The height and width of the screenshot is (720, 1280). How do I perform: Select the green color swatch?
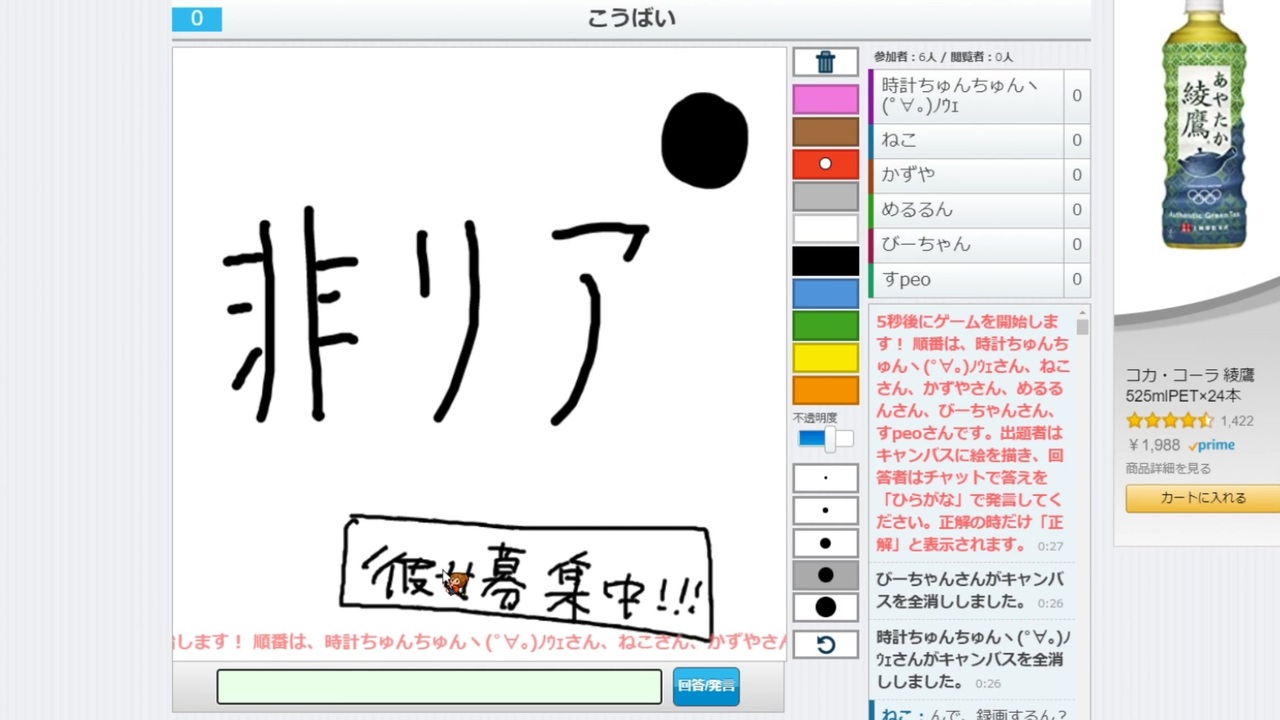(825, 325)
